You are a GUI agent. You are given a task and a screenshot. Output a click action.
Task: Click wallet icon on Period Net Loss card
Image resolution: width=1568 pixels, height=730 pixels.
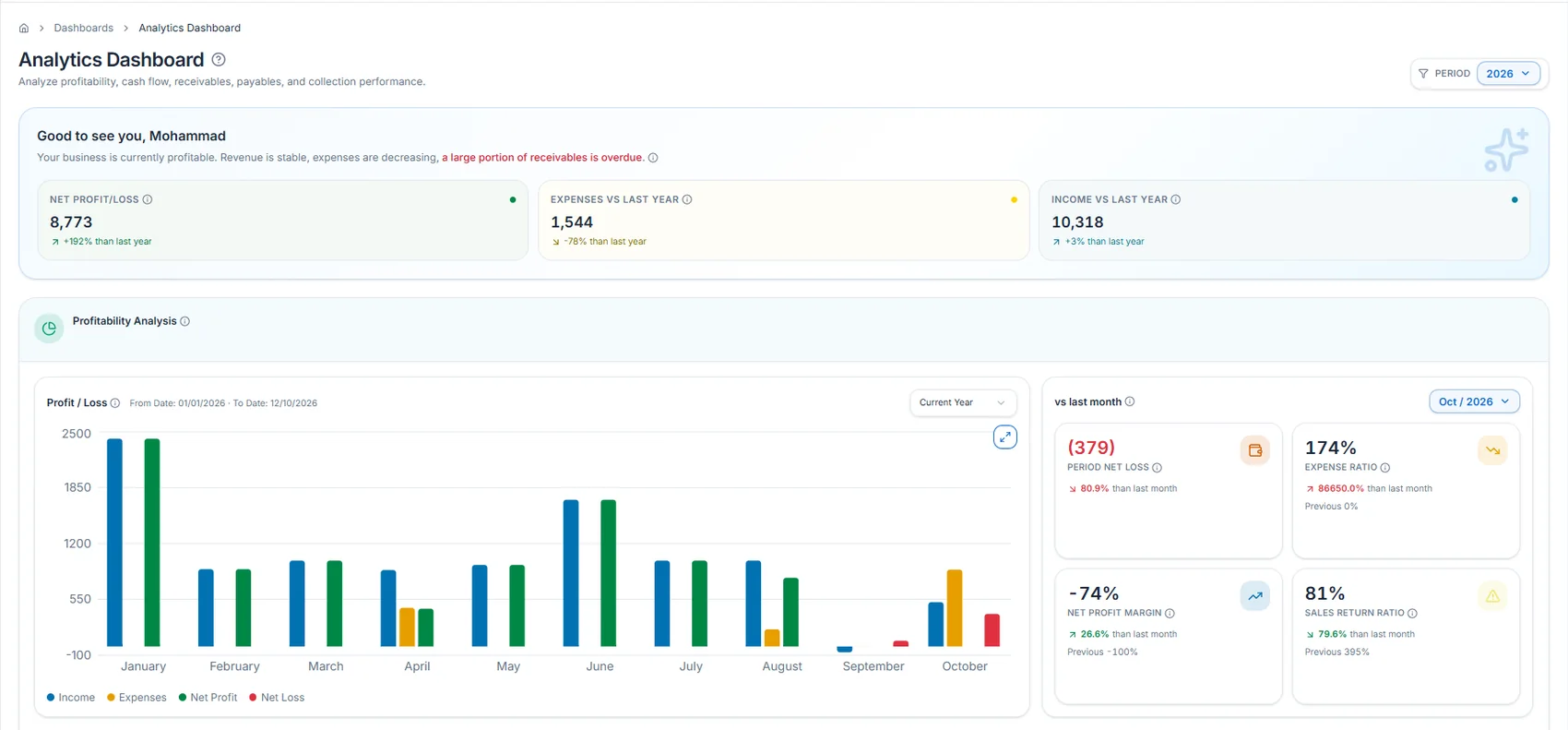(1255, 450)
